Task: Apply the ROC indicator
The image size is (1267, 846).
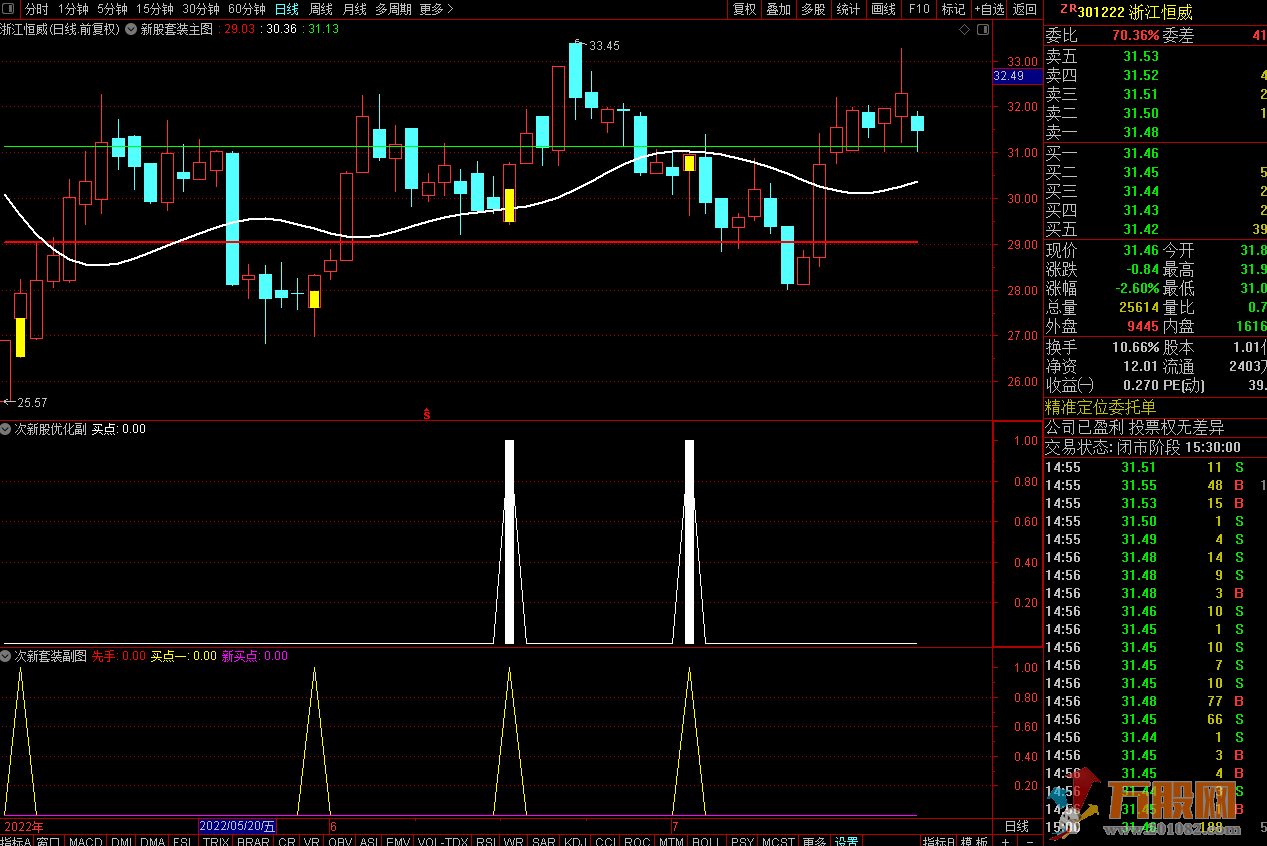Action: (x=637, y=841)
